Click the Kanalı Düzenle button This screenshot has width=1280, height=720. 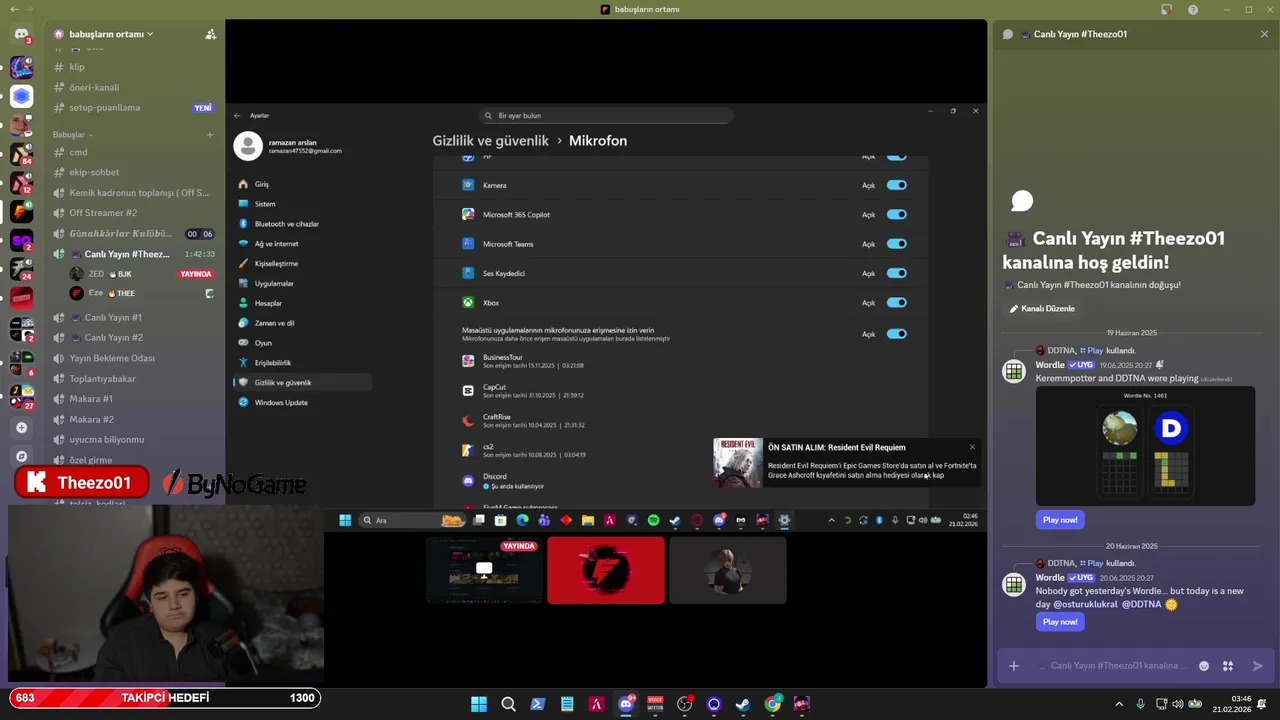(1042, 308)
